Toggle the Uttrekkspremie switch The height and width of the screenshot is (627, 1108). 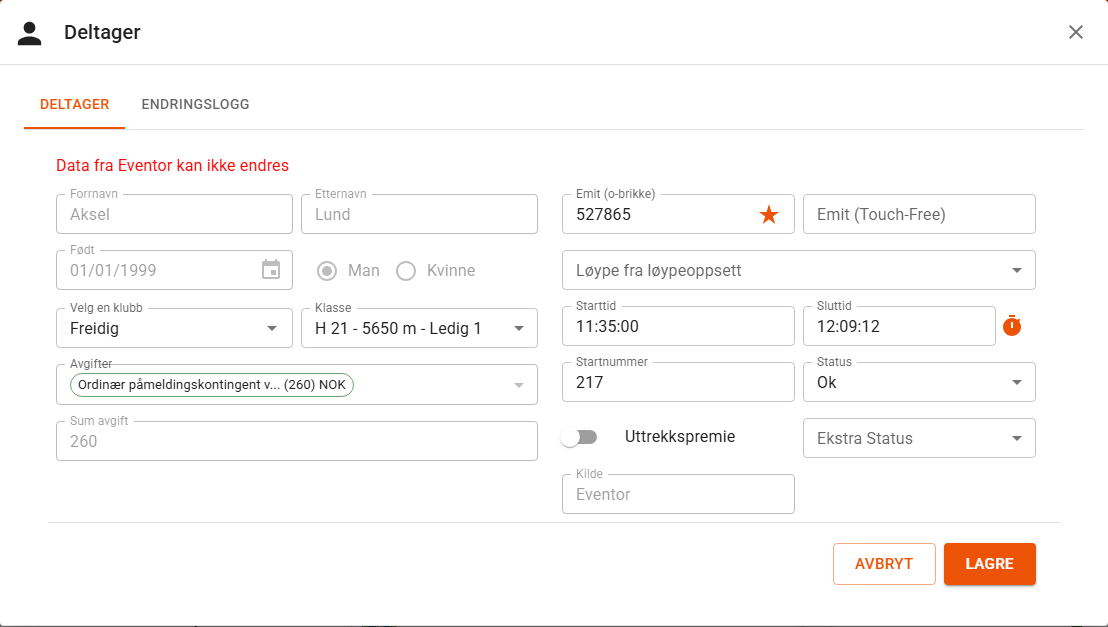pos(579,438)
